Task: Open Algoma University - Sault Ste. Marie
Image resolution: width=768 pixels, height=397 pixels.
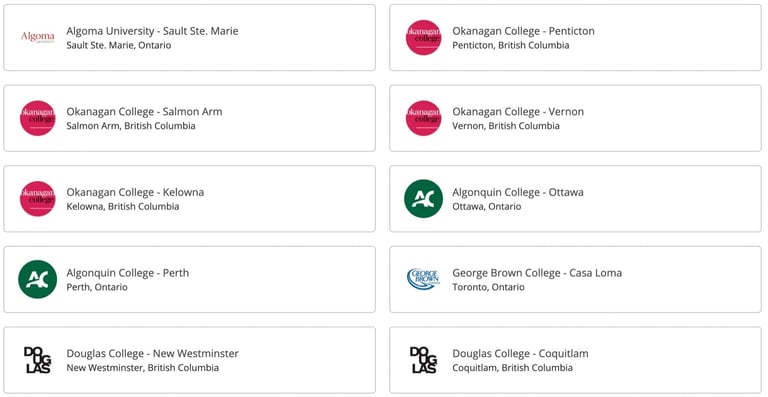Action: pyautogui.click(x=152, y=31)
